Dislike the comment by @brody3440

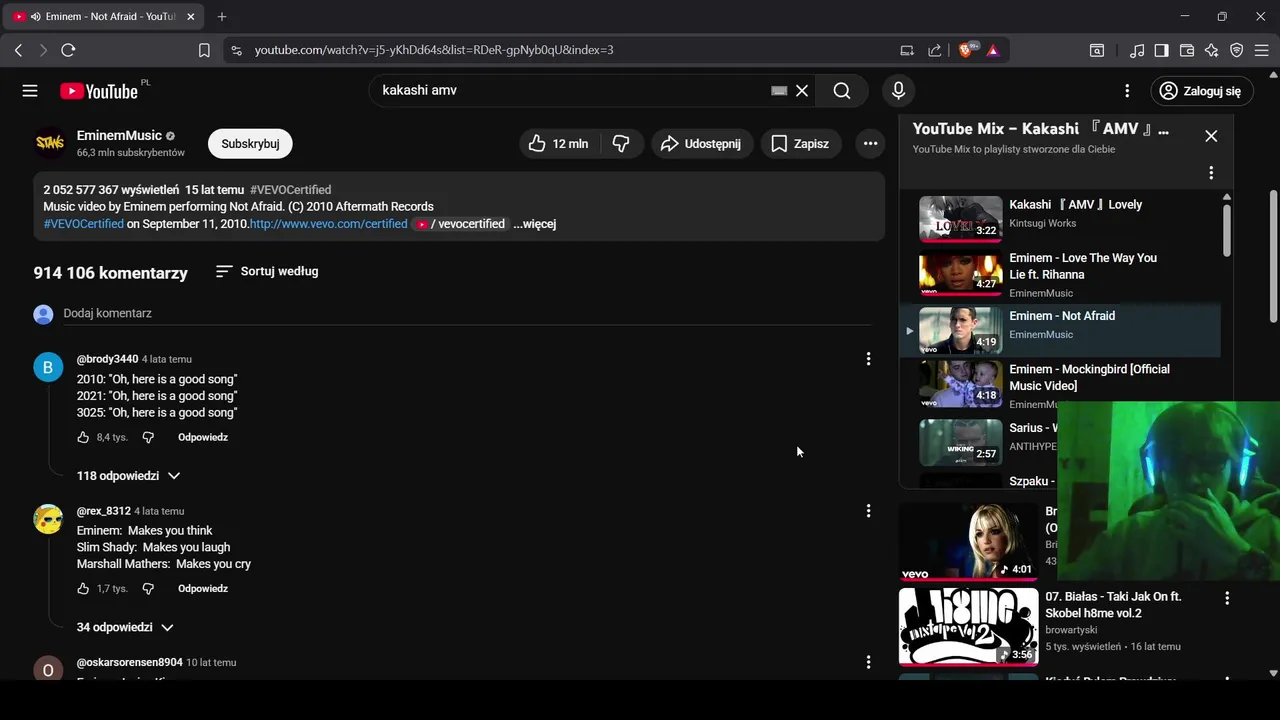[148, 437]
